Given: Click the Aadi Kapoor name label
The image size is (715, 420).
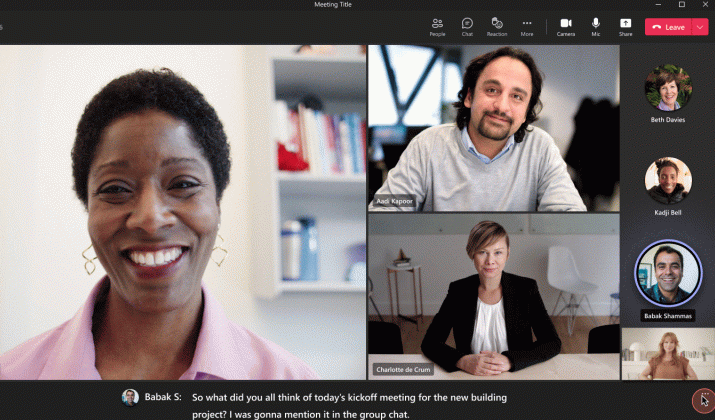Looking at the screenshot, I should coord(394,201).
